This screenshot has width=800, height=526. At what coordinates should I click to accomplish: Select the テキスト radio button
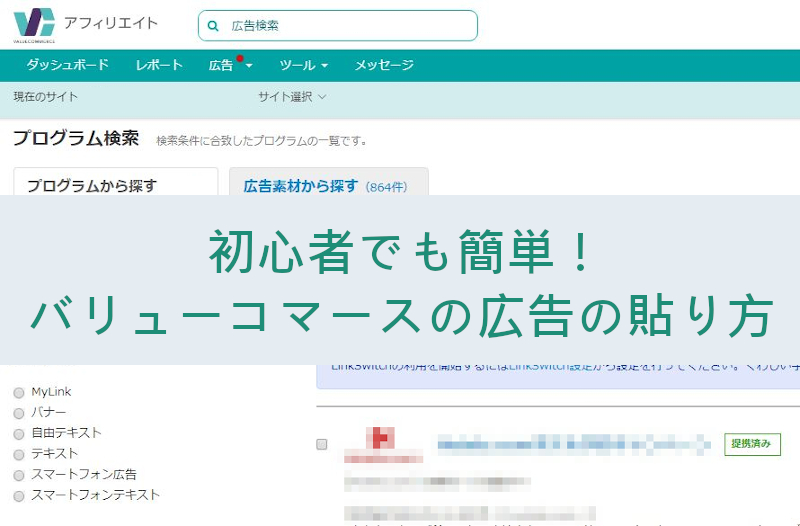tap(19, 454)
